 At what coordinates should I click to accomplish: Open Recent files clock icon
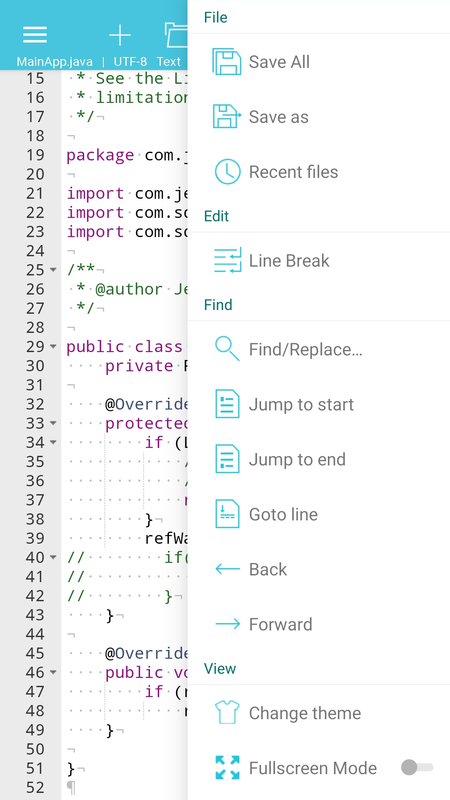pos(227,172)
